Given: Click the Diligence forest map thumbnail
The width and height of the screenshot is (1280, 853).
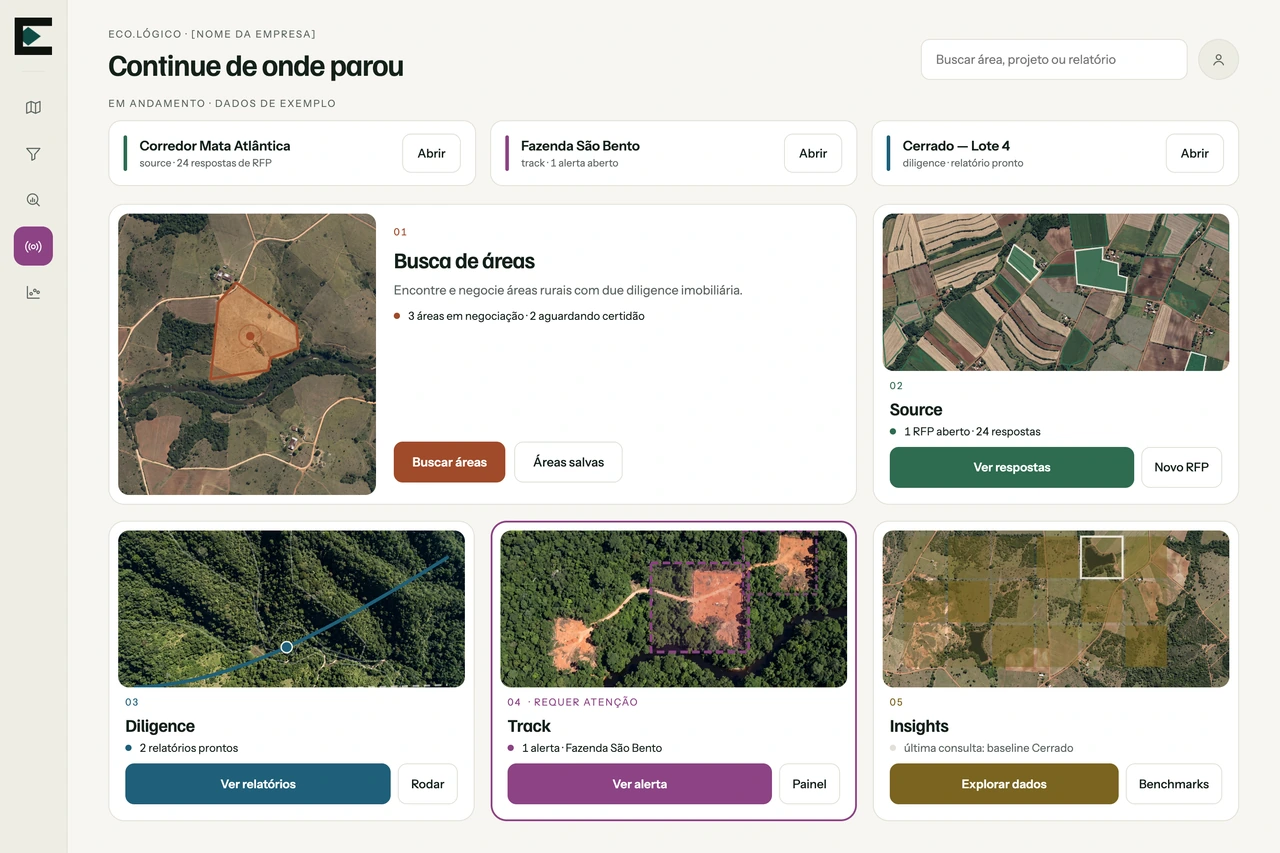Looking at the screenshot, I should tap(291, 609).
